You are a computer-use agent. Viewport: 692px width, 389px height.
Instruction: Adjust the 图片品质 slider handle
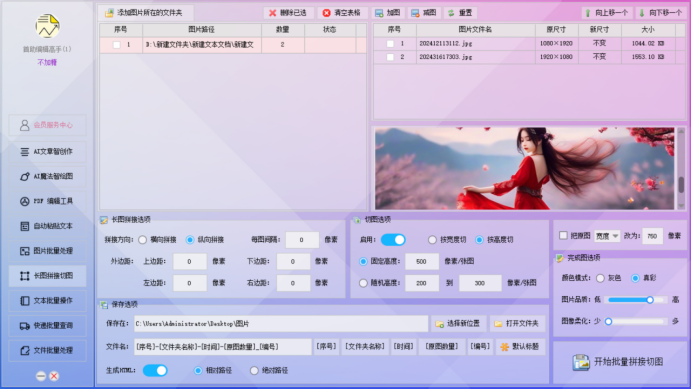pos(650,300)
